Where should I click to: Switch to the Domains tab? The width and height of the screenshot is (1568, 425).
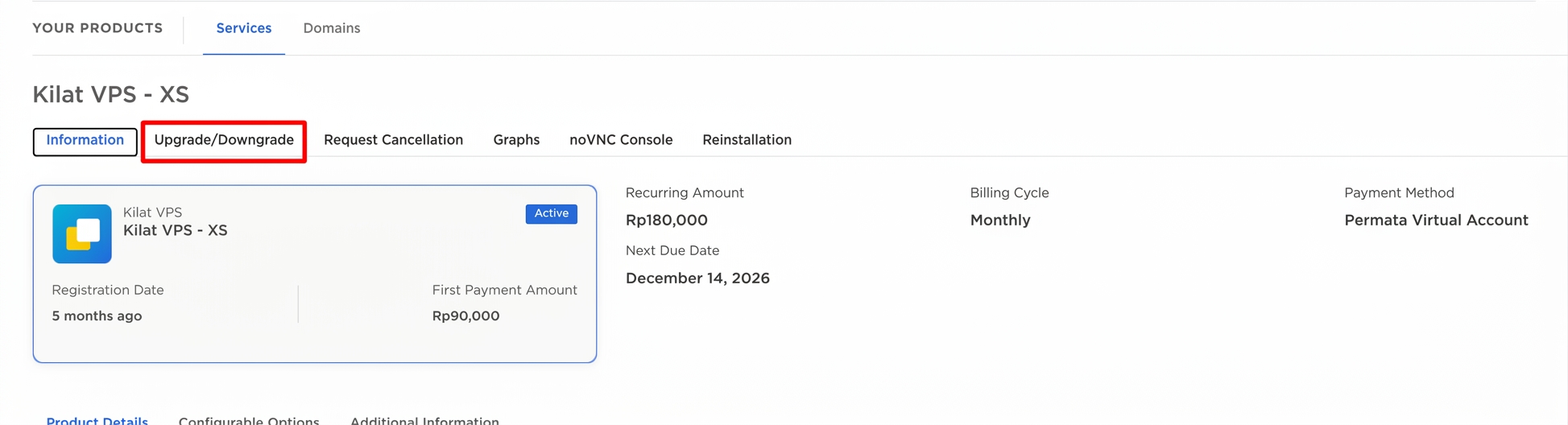coord(332,28)
